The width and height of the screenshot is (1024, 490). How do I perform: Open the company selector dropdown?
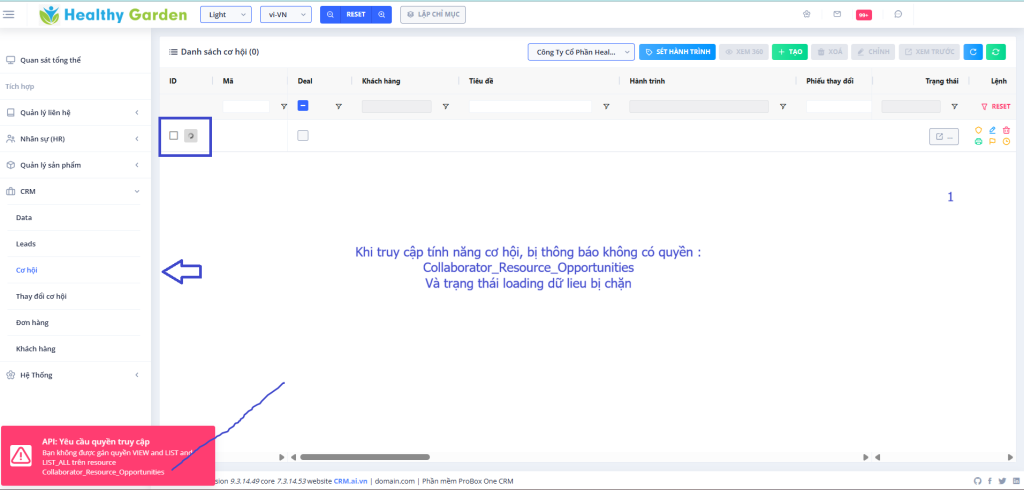coord(581,52)
